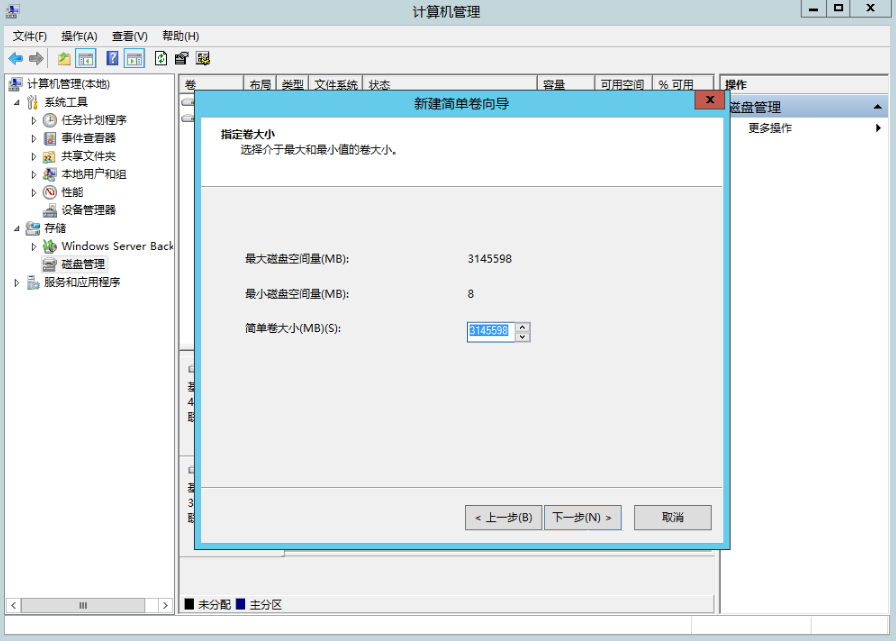896x641 pixels.
Task: Select 性能 tree node
Action: (73, 192)
